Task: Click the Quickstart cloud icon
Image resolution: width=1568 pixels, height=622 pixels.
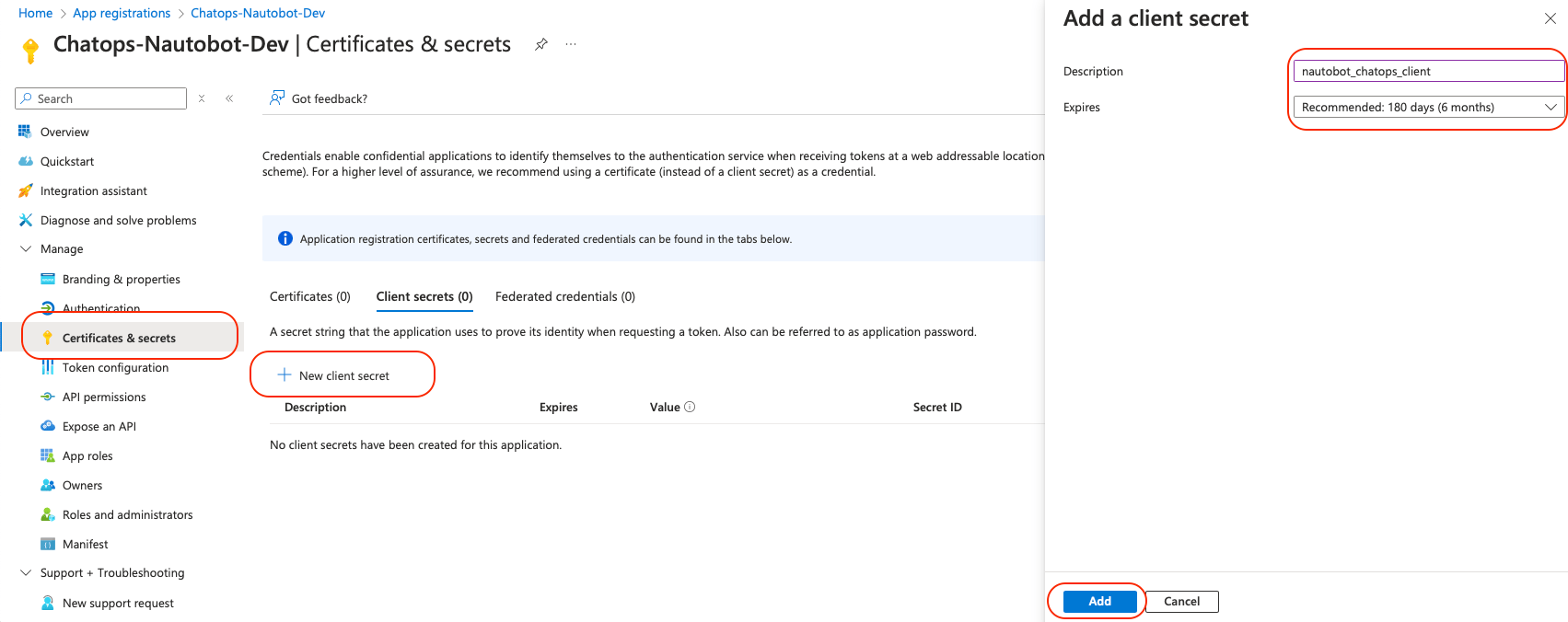Action: pyautogui.click(x=25, y=161)
